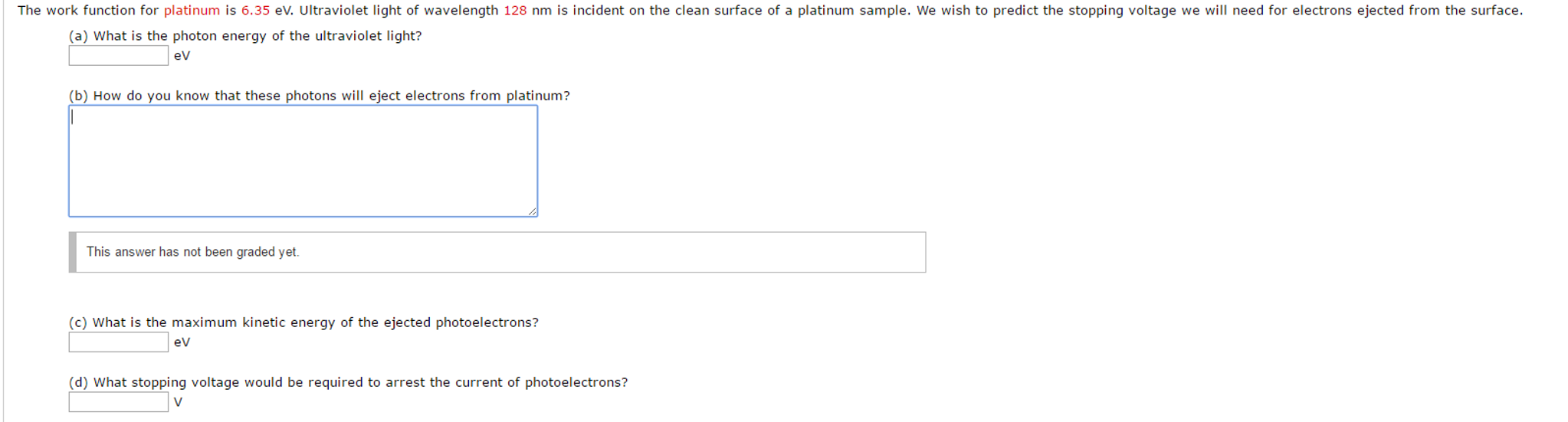Click the phrase "Ultraviolet light of wavelength"
Viewport: 1568px width, 422px height.
tap(399, 11)
